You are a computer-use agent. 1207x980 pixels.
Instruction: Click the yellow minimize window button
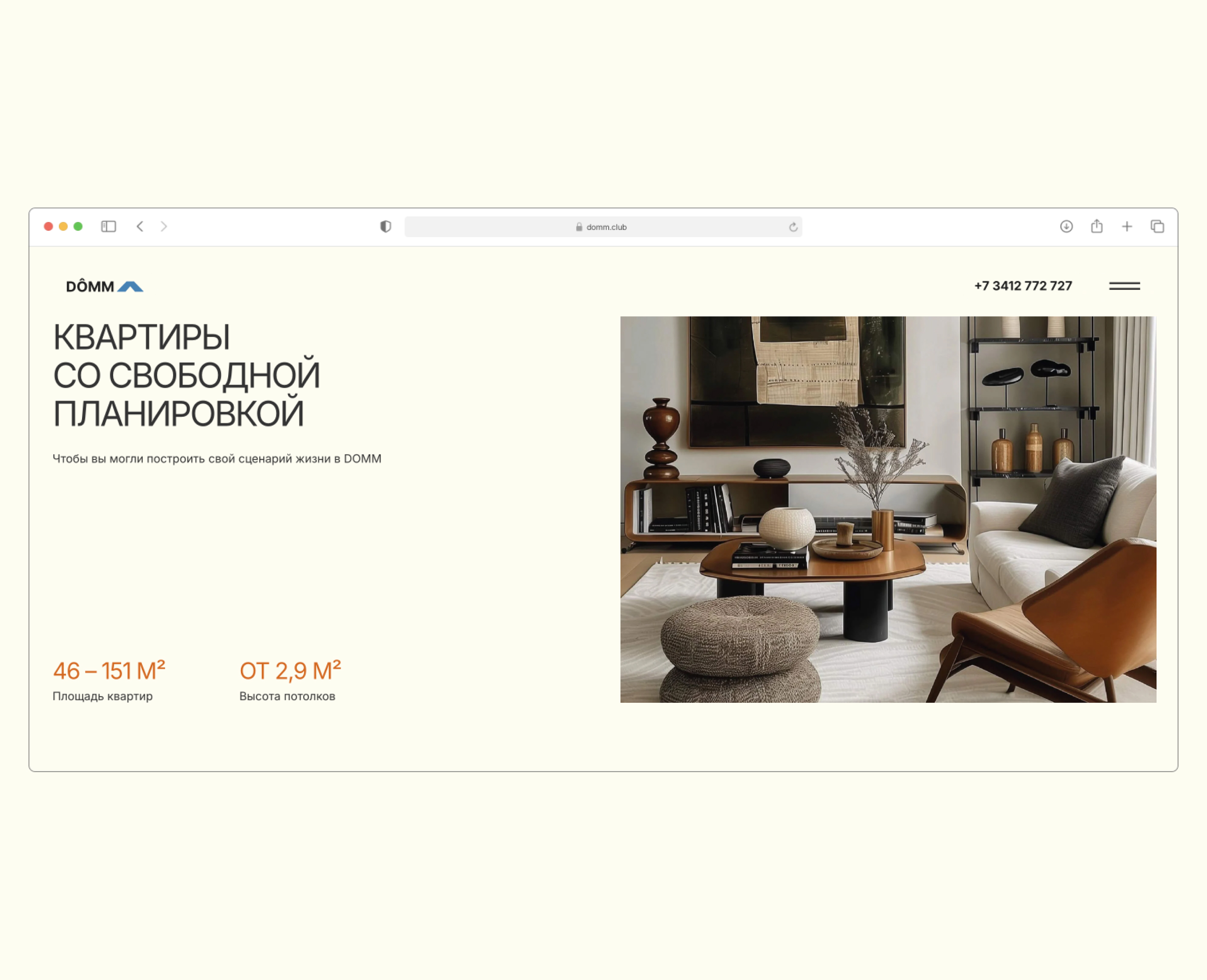63,226
